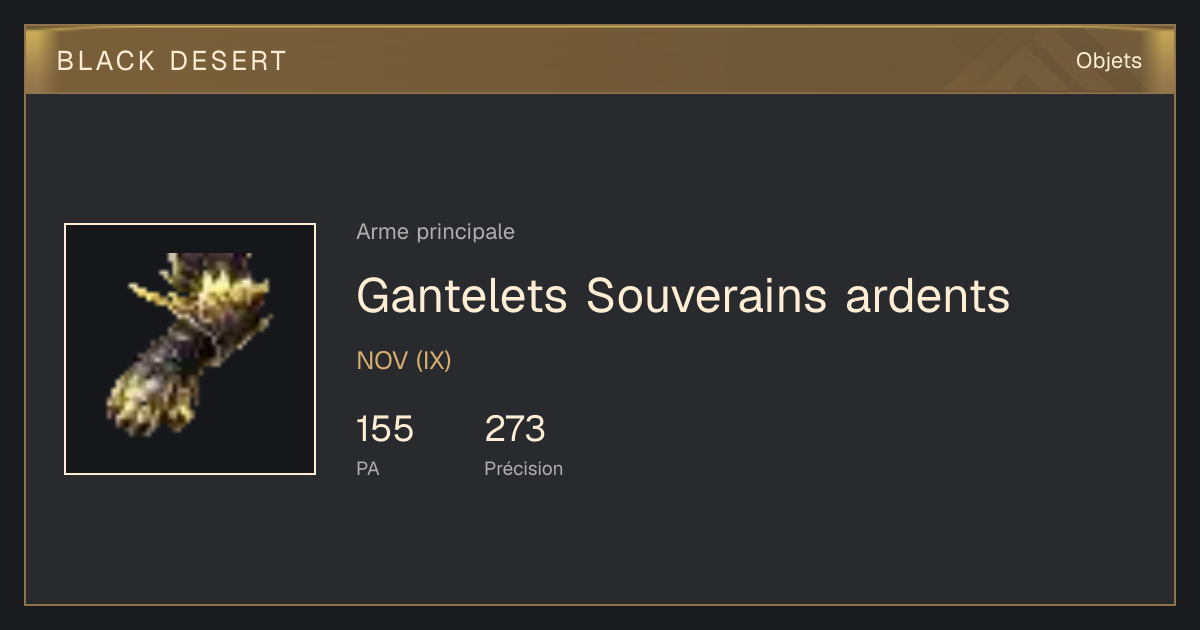Open the Objets link in header
This screenshot has width=1200, height=630.
click(1109, 61)
